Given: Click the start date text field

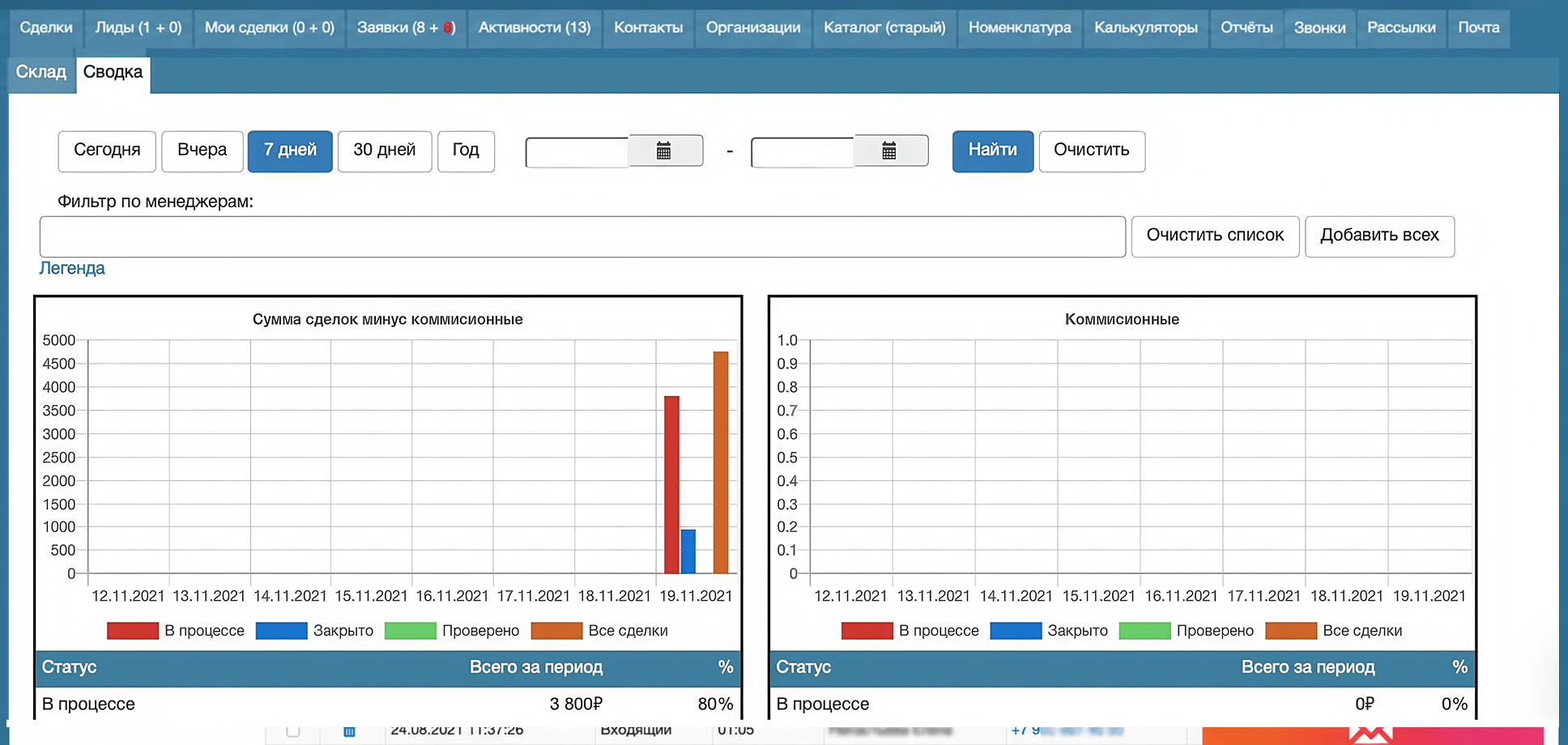Looking at the screenshot, I should coord(577,151).
